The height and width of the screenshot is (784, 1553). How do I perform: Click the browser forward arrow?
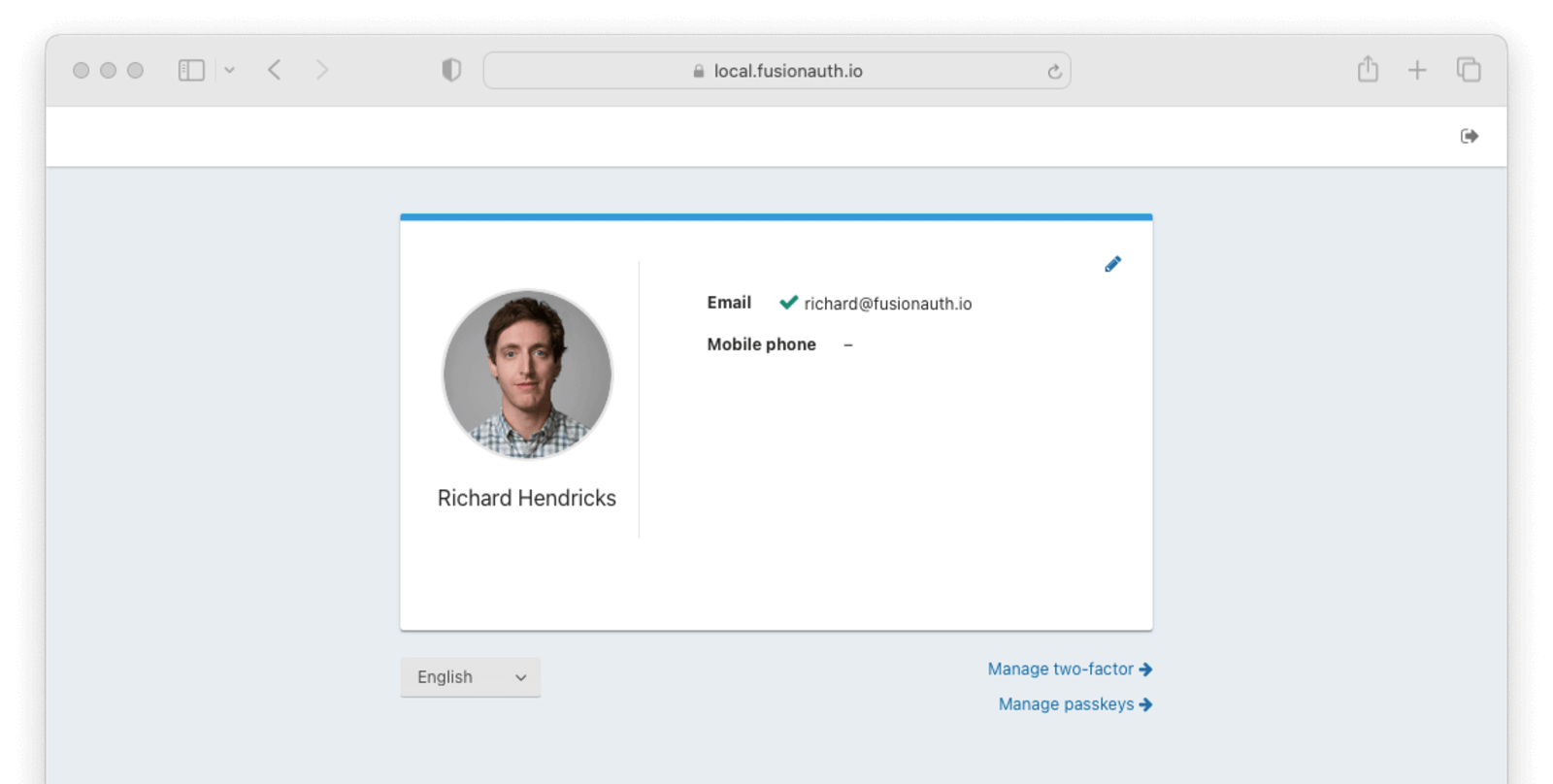pyautogui.click(x=322, y=70)
